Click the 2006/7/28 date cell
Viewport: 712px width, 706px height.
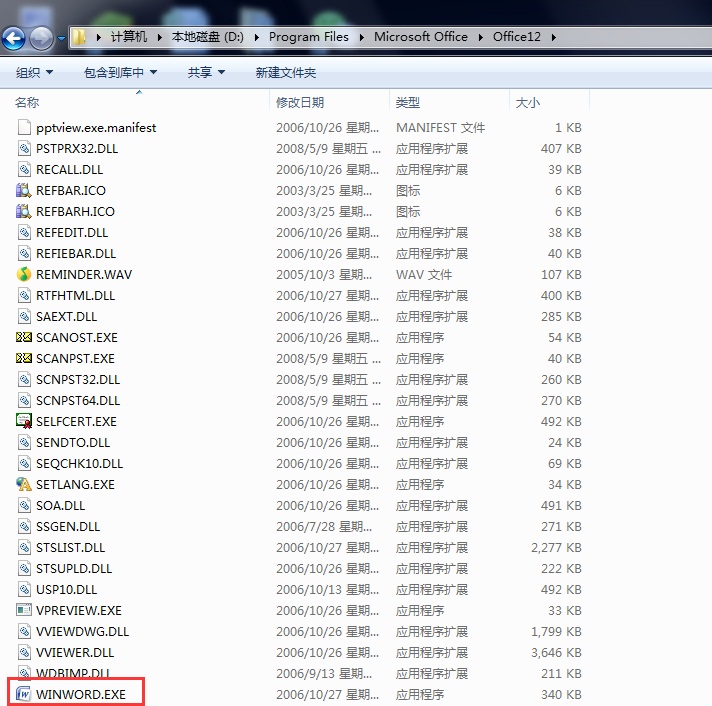[x=324, y=527]
